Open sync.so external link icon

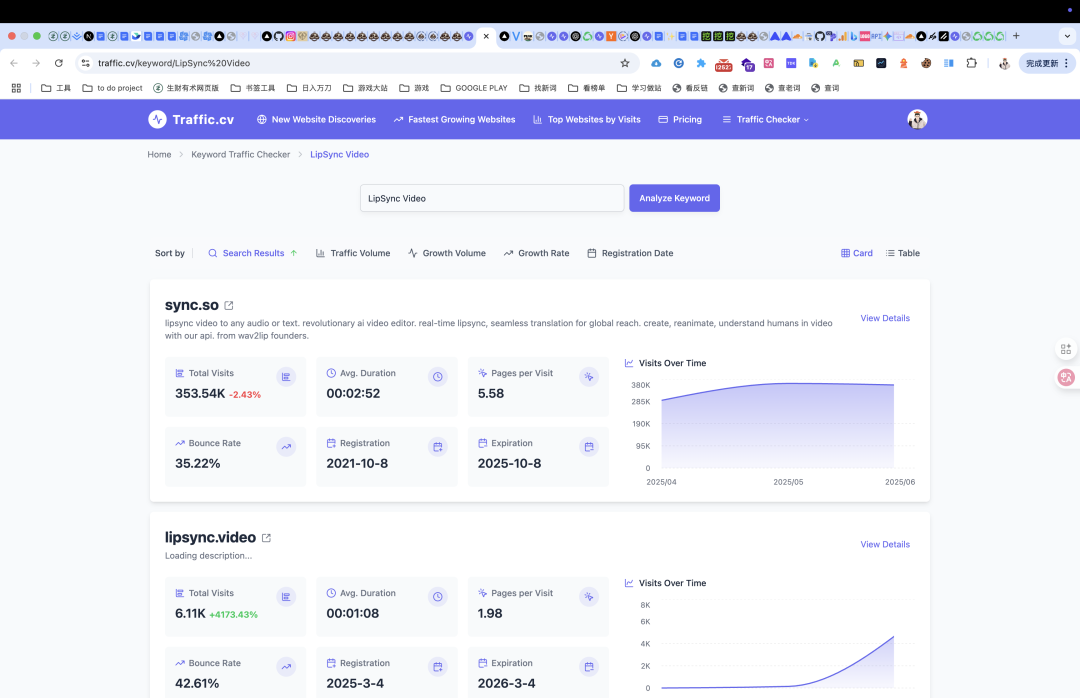(x=229, y=305)
